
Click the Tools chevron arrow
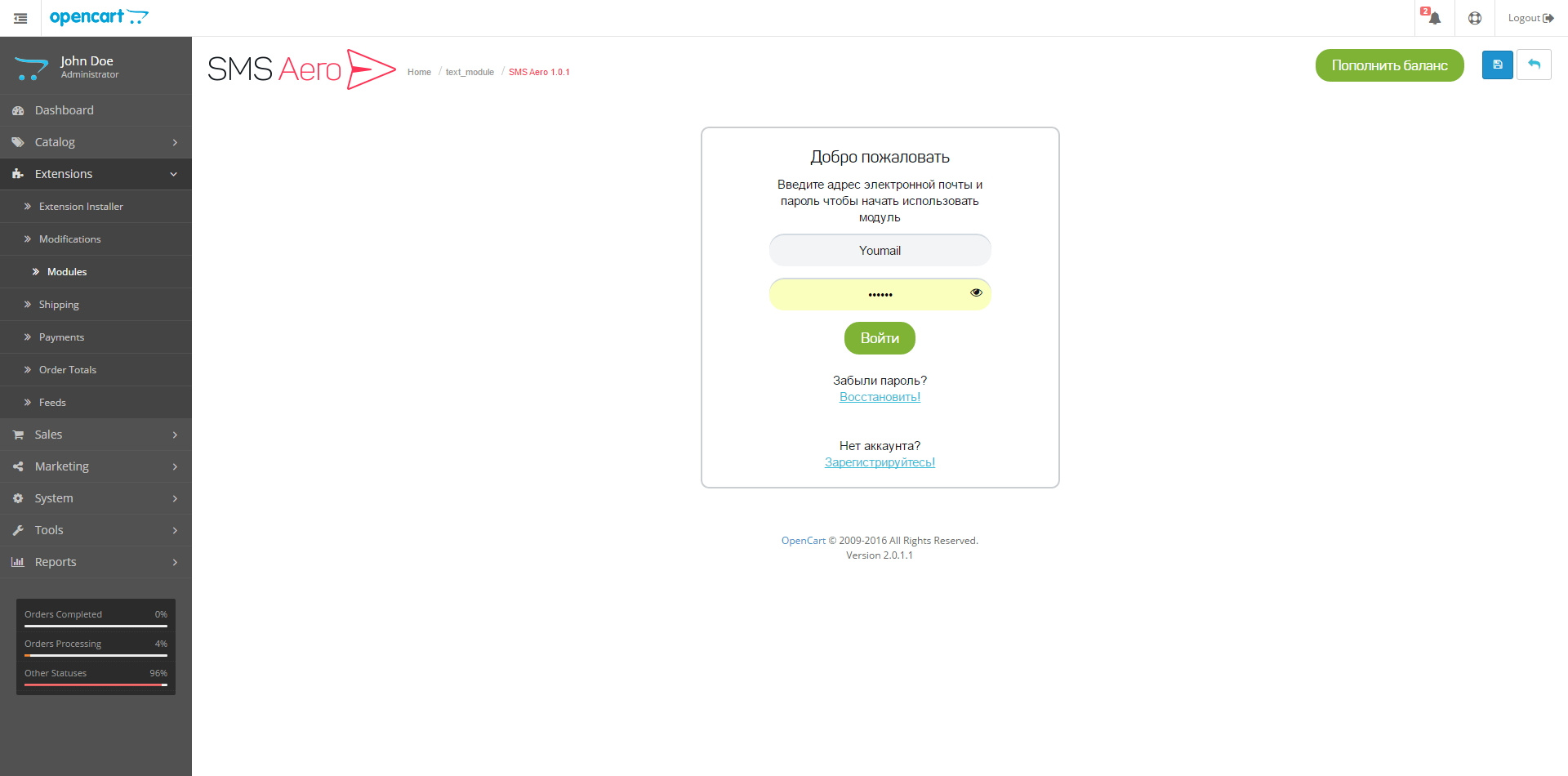tap(175, 530)
